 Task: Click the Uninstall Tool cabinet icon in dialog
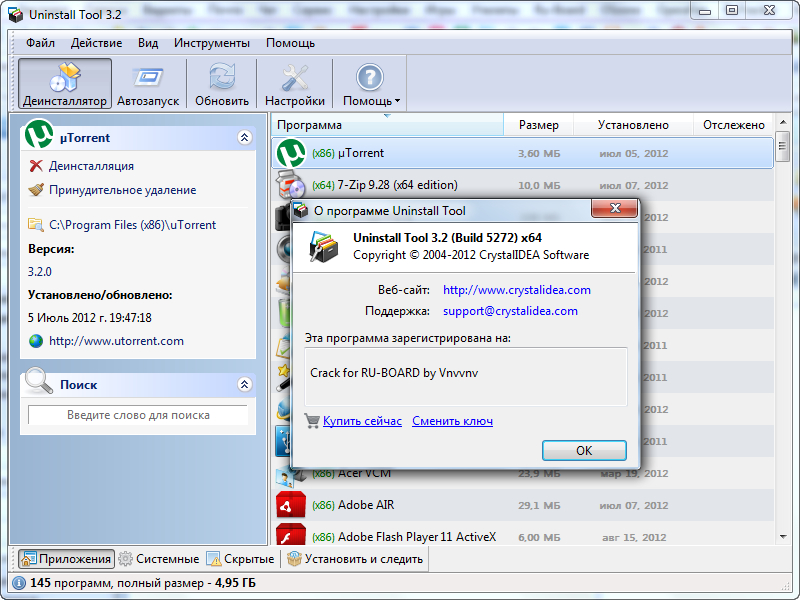click(323, 247)
